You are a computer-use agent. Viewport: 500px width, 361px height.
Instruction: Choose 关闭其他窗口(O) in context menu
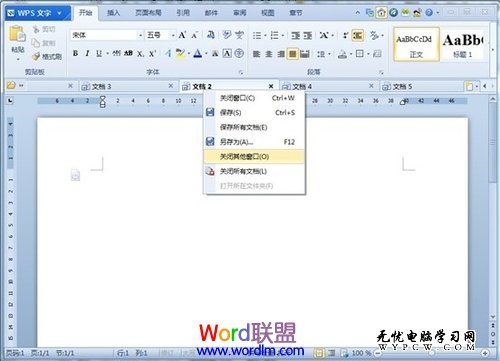pyautogui.click(x=255, y=156)
